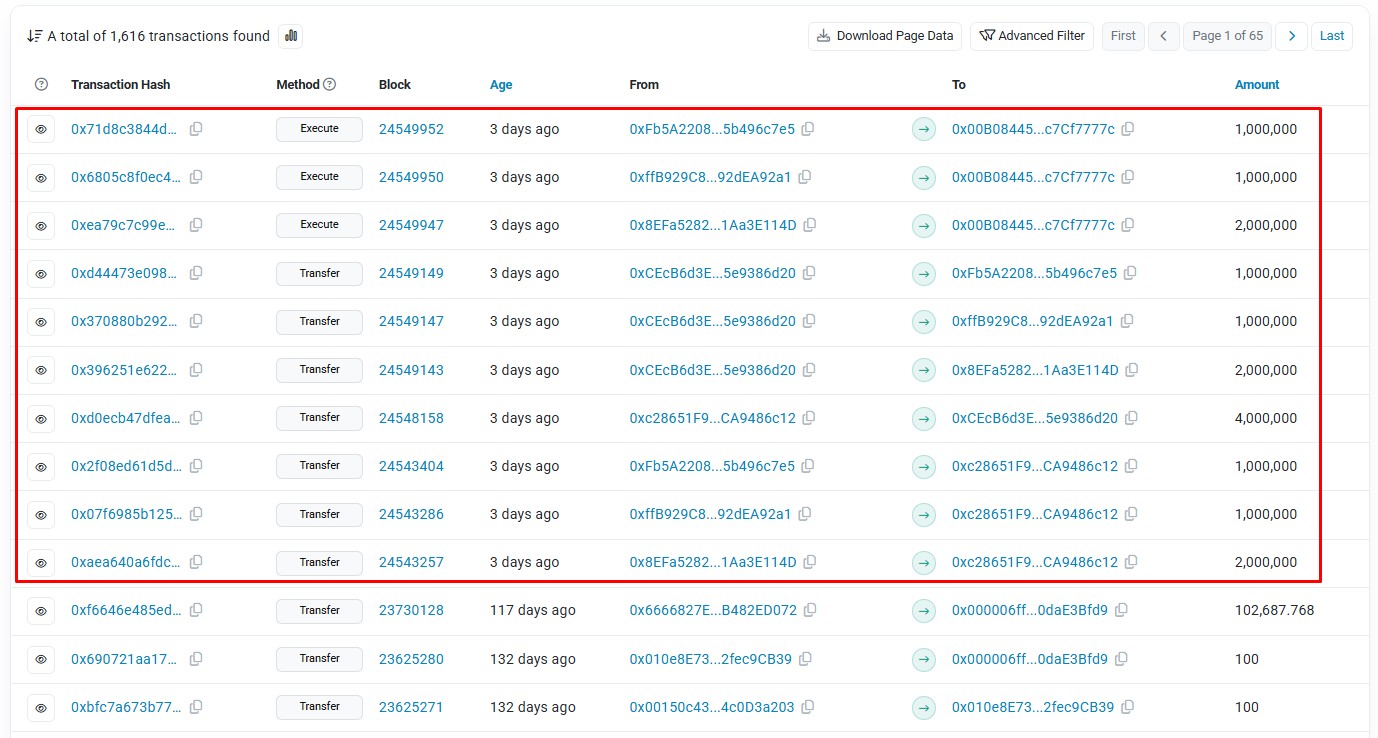Click Download Page Data button
The image size is (1378, 738).
click(885, 36)
